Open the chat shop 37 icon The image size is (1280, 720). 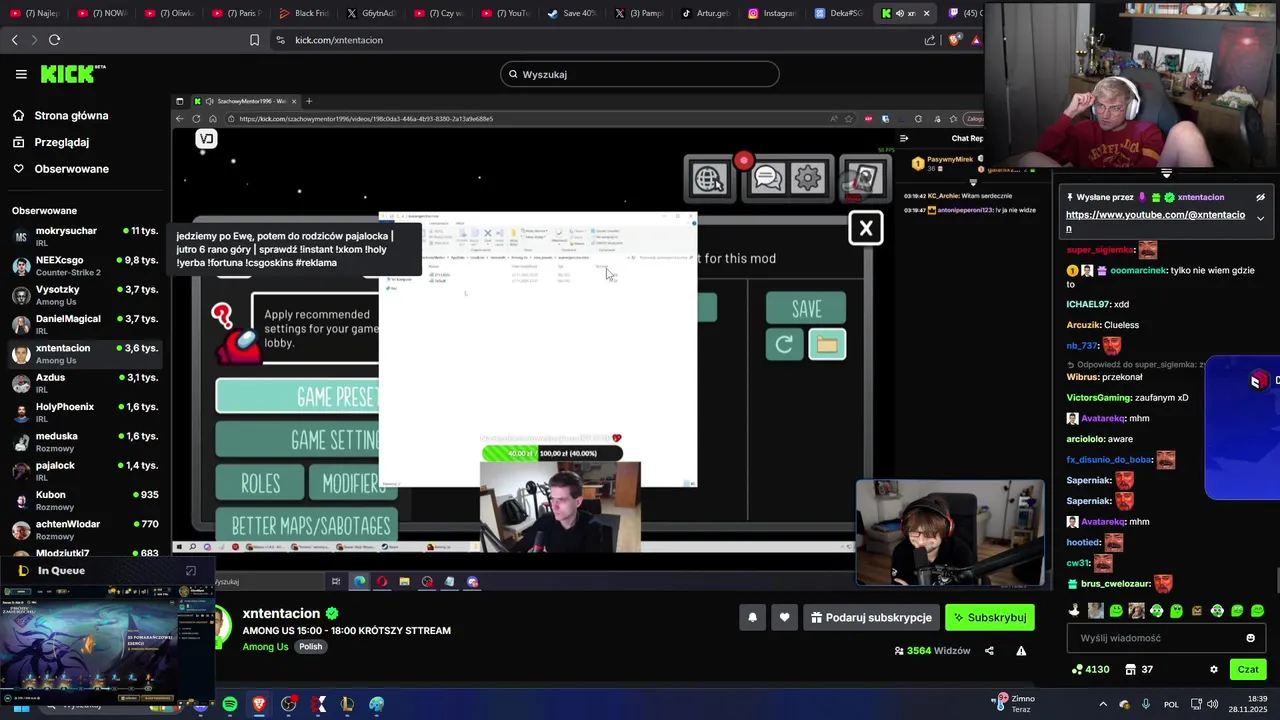tap(1139, 670)
